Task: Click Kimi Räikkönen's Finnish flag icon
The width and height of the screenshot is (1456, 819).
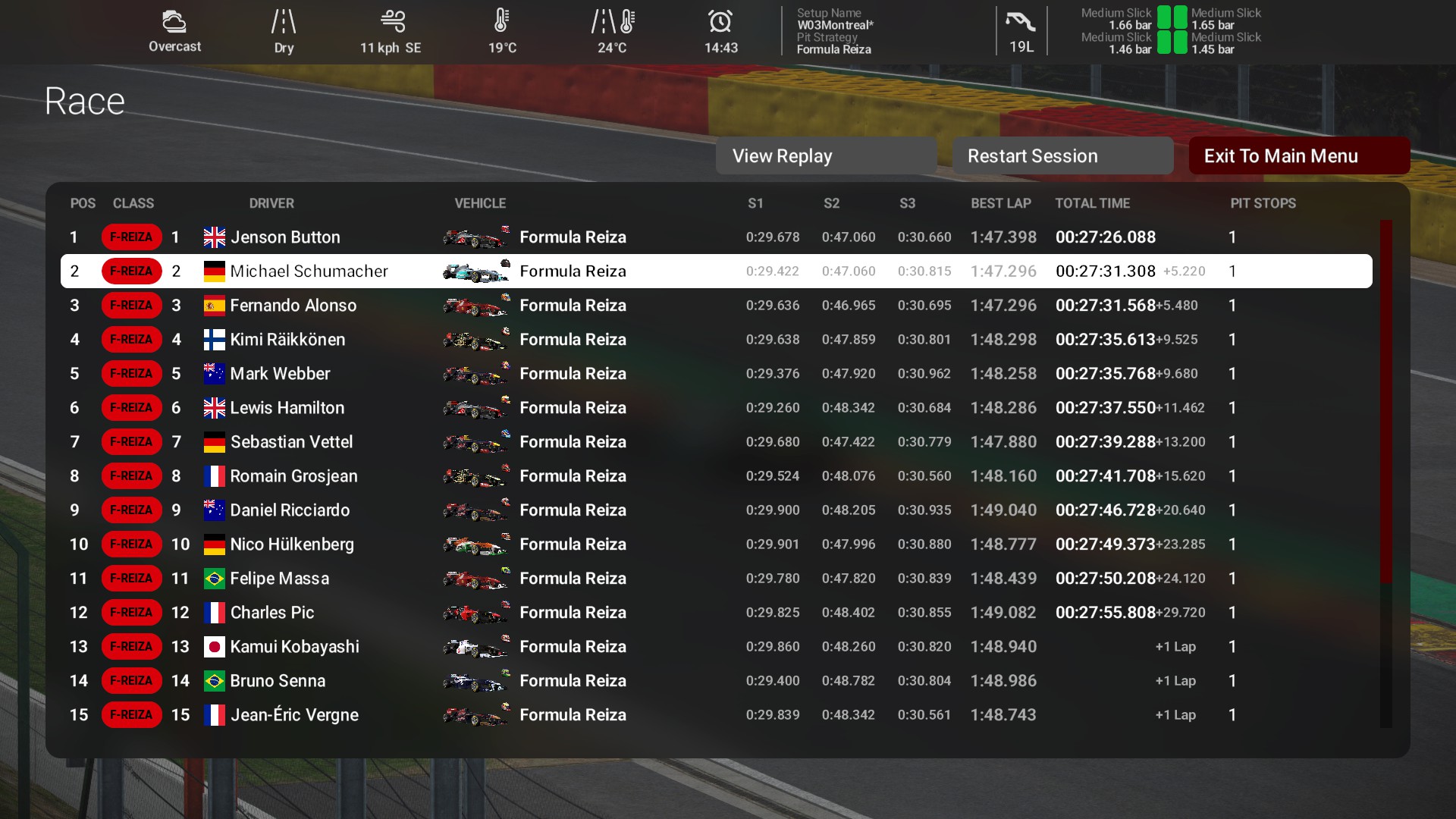Action: point(215,340)
